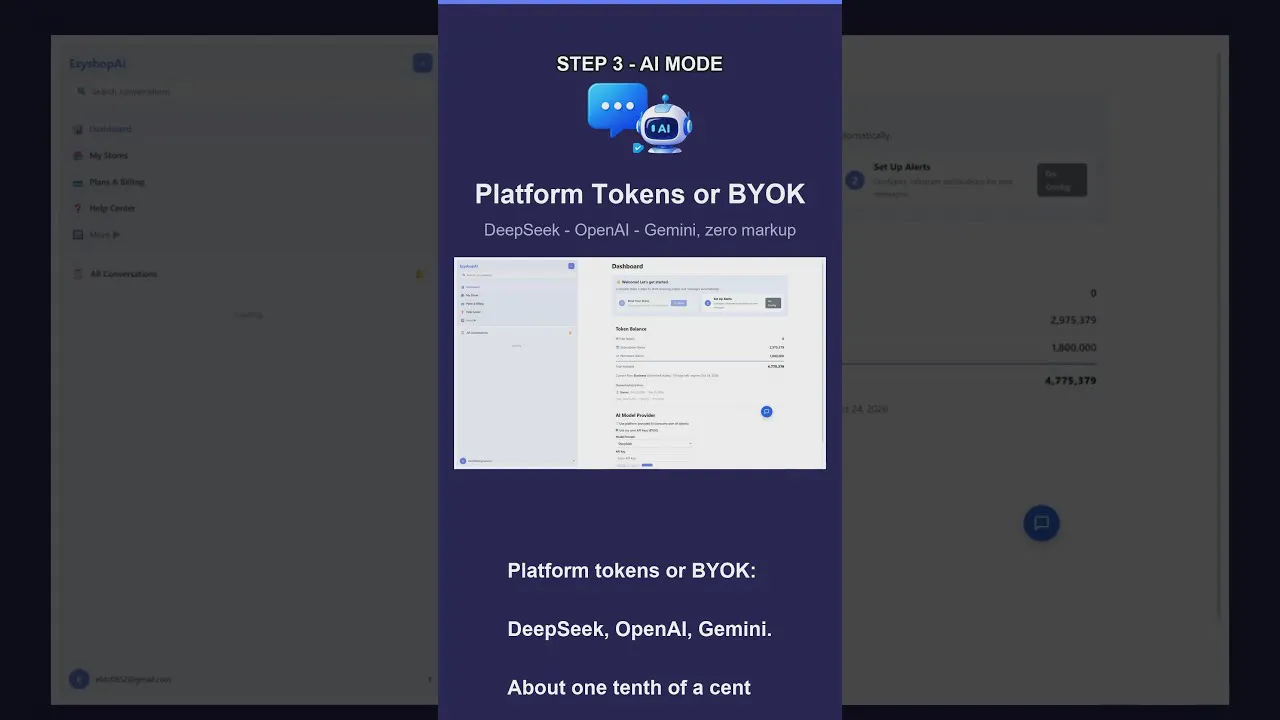The image size is (1280, 720).
Task: Click the blue Bind button in center thumbnail
Action: tap(679, 303)
